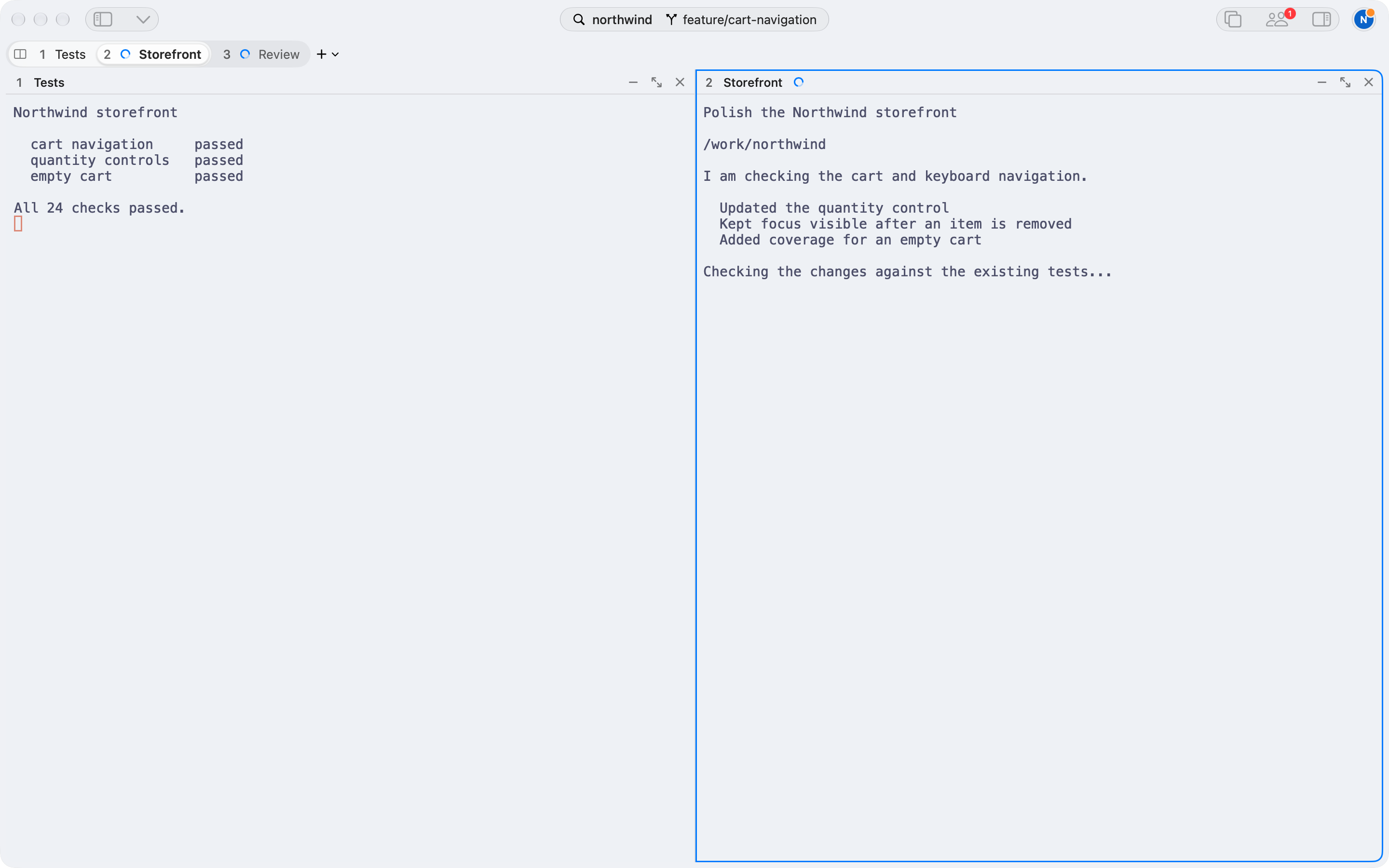Minimize the Storefront pane
This screenshot has width=1389, height=868.
(1322, 82)
